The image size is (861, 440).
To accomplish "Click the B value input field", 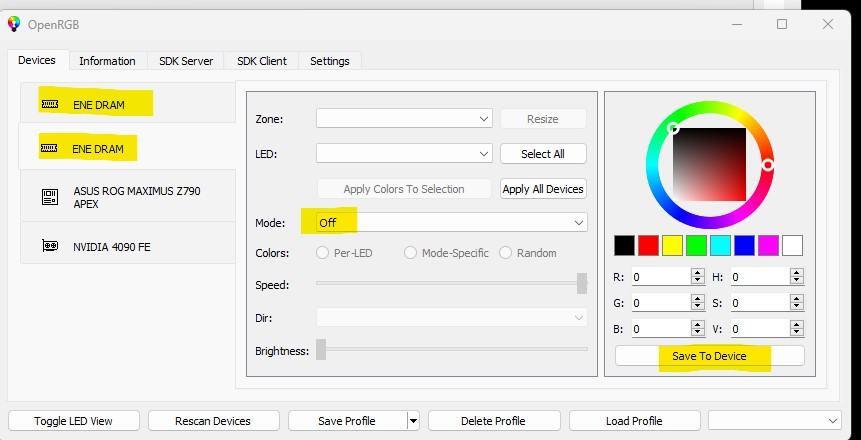I will tap(662, 328).
